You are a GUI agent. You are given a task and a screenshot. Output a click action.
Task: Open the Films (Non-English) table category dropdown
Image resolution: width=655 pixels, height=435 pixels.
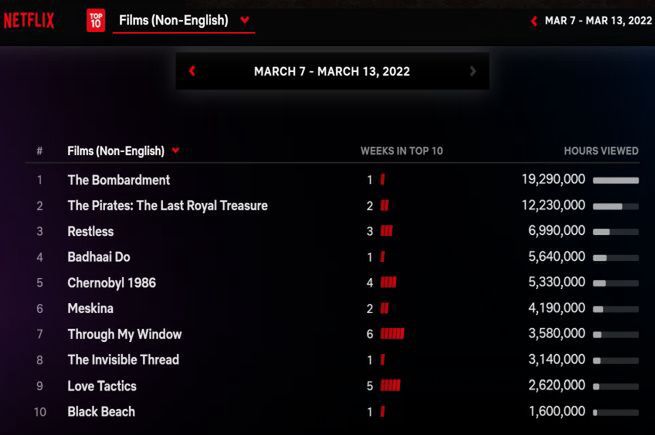[123, 151]
